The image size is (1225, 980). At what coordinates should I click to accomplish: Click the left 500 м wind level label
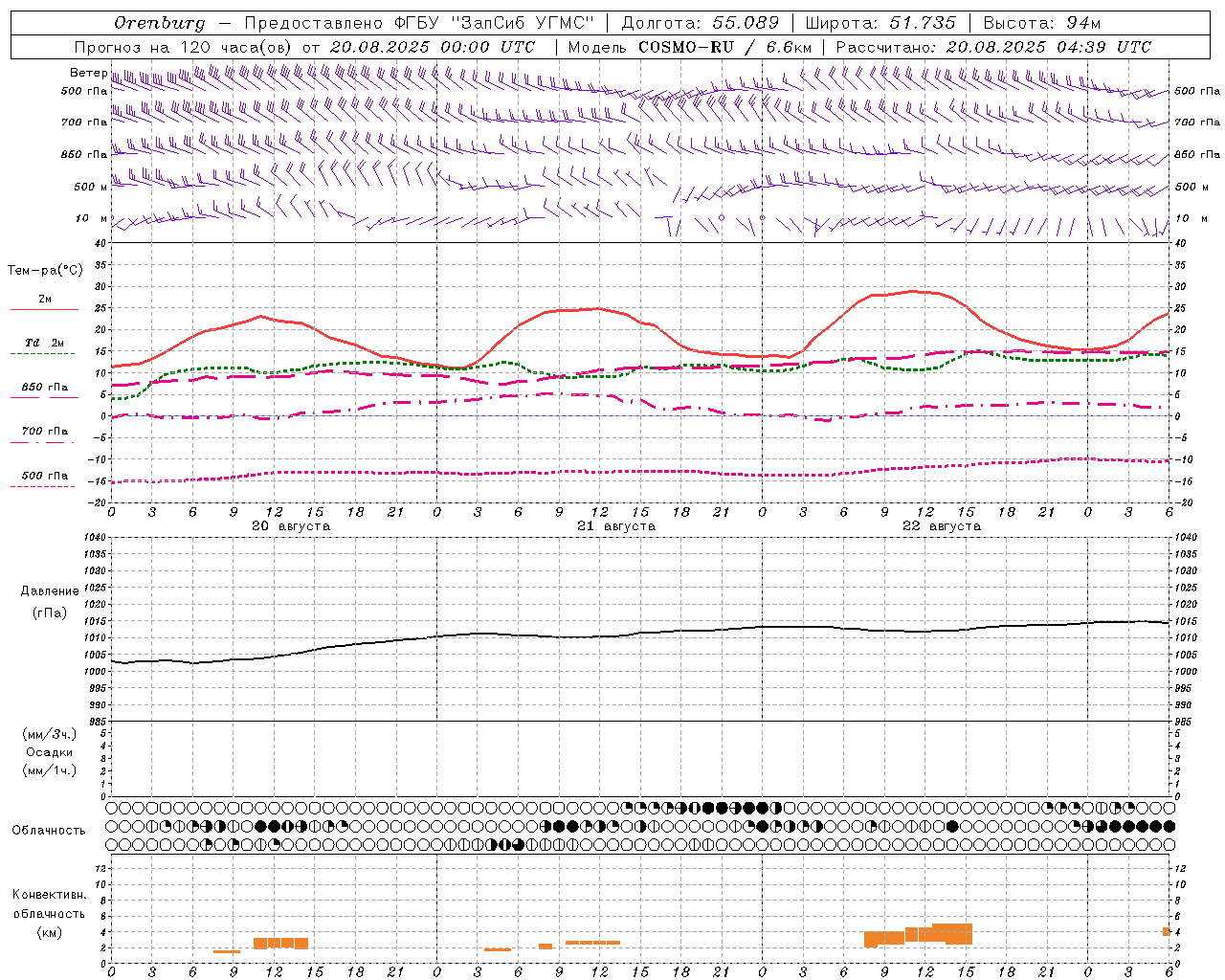click(x=84, y=187)
